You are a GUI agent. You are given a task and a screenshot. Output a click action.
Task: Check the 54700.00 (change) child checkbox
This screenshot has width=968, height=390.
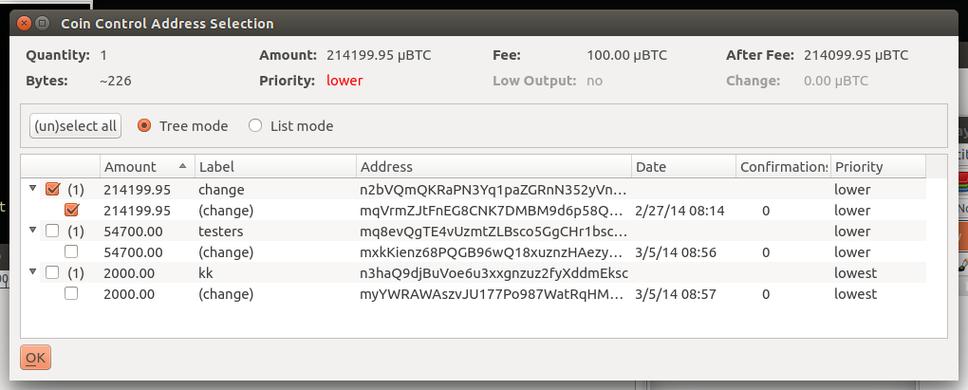pos(72,252)
